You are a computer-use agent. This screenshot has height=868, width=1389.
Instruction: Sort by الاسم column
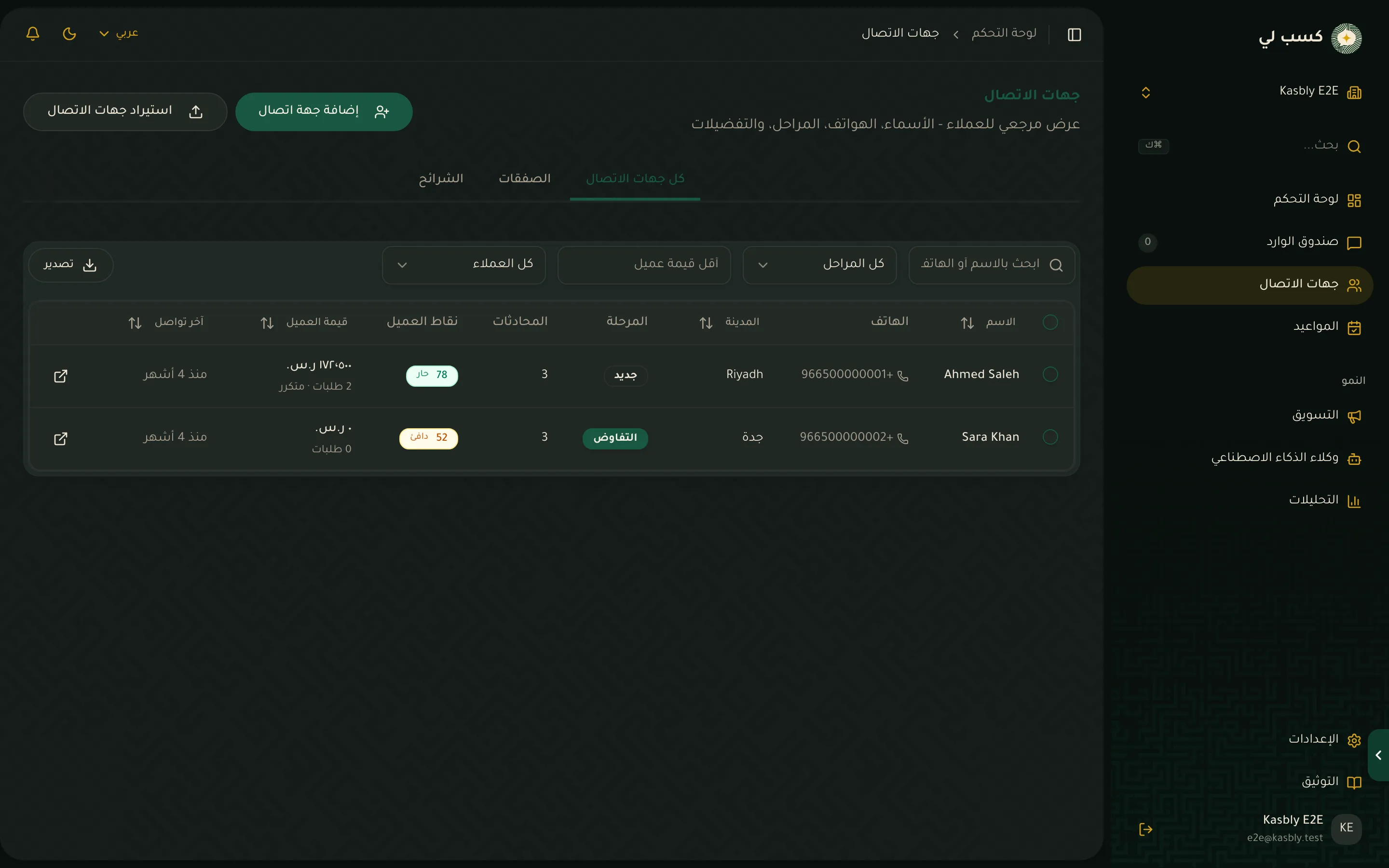point(988,322)
